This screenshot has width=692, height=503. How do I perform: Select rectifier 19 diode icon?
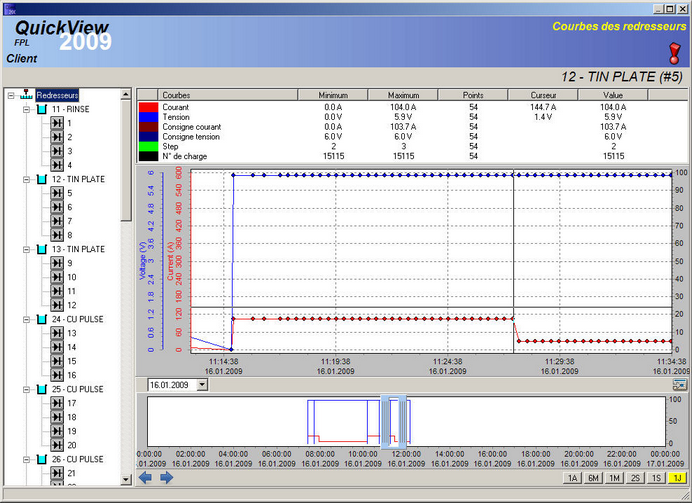tap(57, 431)
